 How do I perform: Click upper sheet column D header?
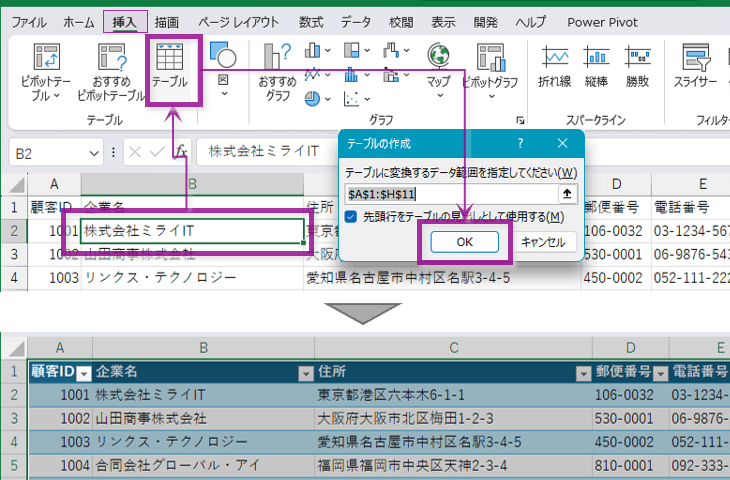click(x=616, y=184)
